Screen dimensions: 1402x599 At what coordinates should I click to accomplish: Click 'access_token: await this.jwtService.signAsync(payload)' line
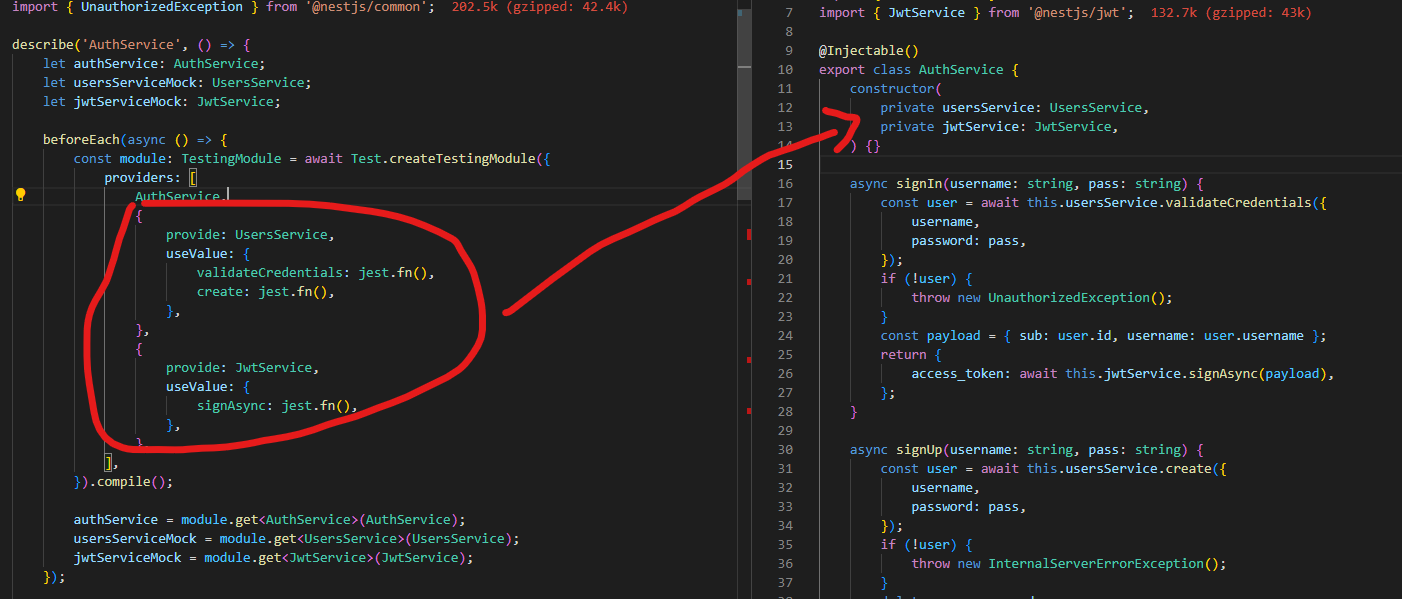click(1124, 374)
